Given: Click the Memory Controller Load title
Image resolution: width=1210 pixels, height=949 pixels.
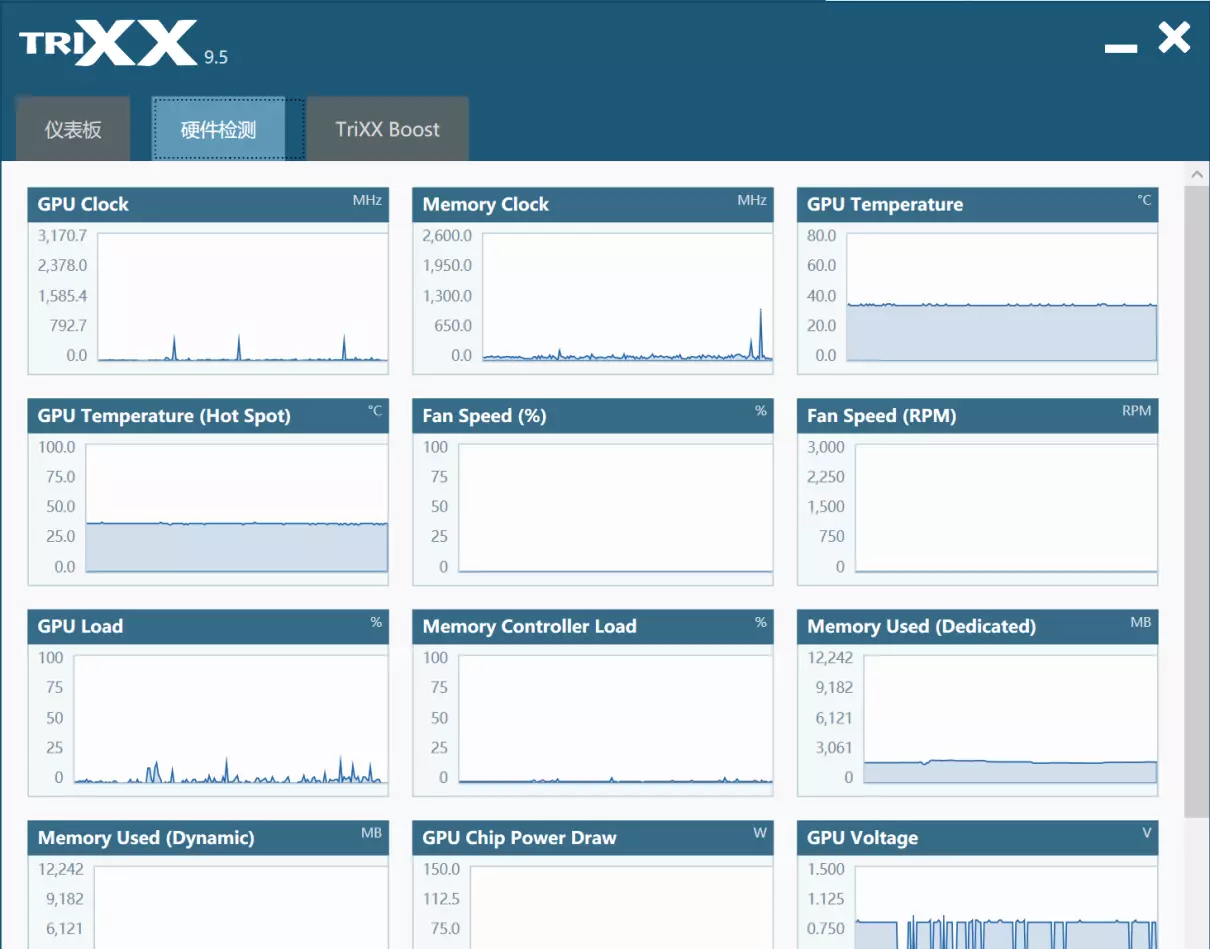Looking at the screenshot, I should (x=530, y=627).
